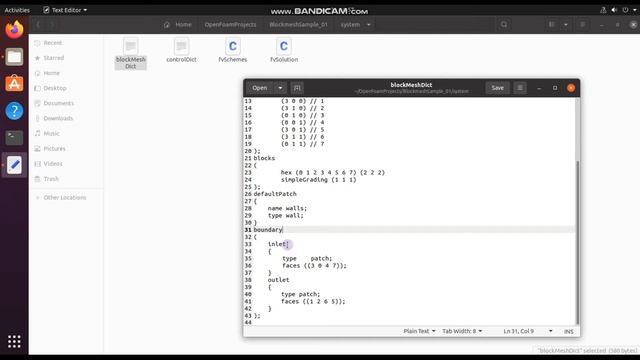The width and height of the screenshot is (640, 360).
Task: Click Files search icon
Action: point(504,24)
